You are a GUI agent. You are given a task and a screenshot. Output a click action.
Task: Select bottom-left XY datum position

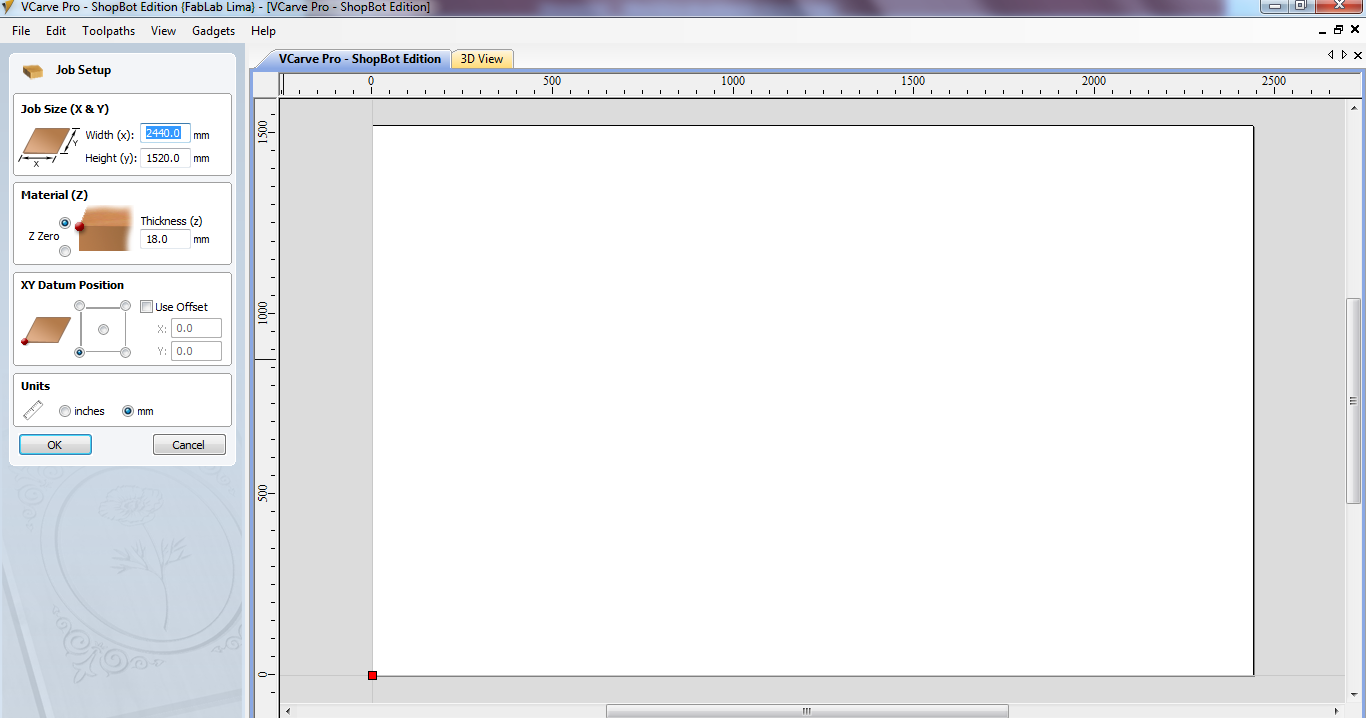80,352
